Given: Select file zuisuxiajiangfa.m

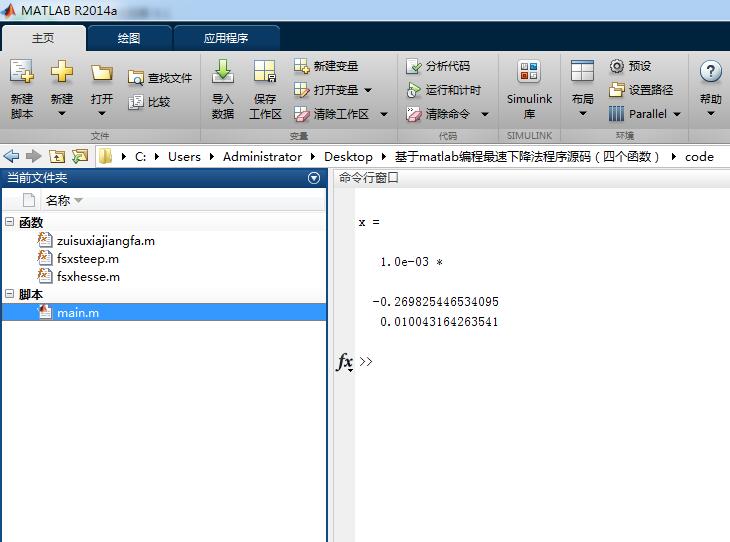Looking at the screenshot, I should point(106,241).
